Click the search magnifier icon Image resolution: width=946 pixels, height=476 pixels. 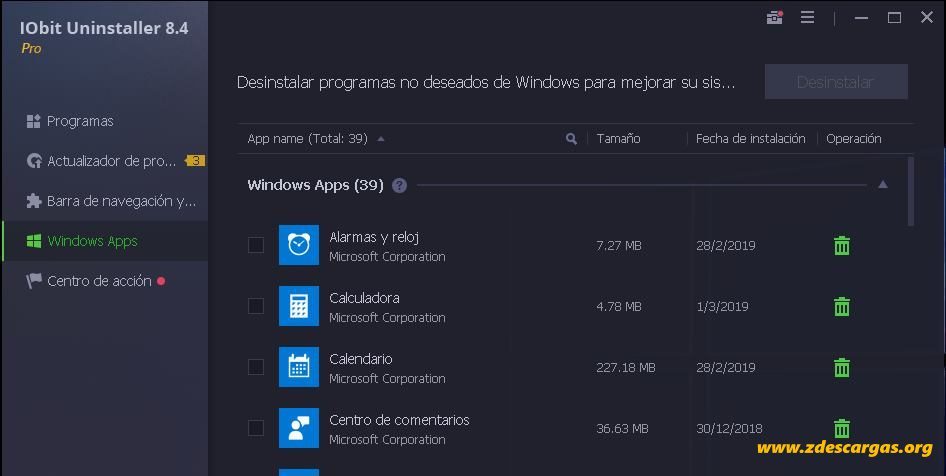click(x=571, y=139)
